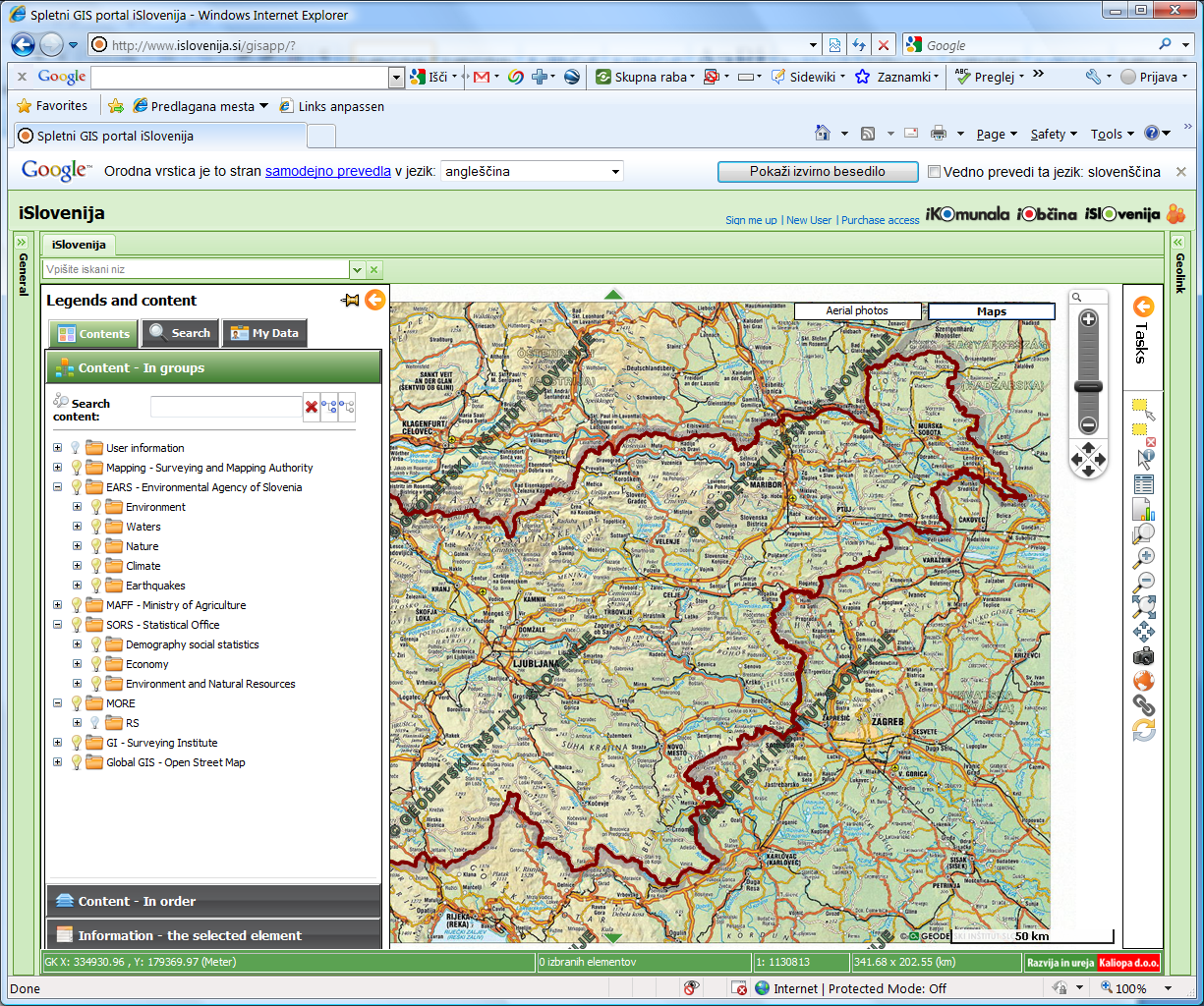Collapse the EARS - Environmental Agency node

[57, 487]
